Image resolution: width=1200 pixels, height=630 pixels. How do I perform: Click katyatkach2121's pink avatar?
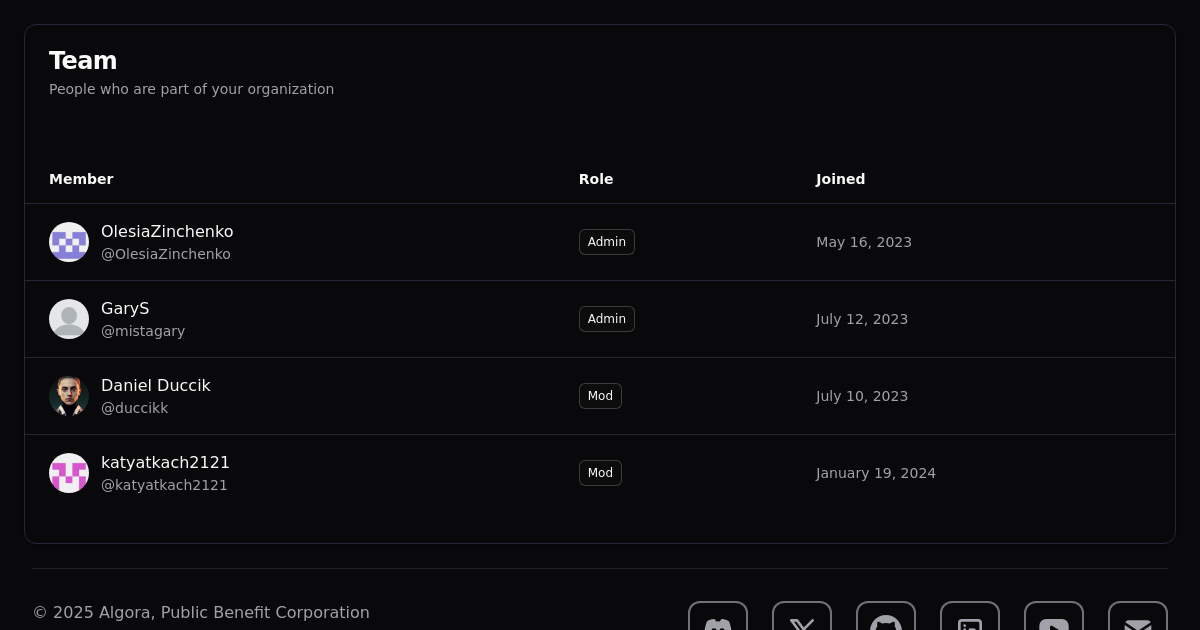[69, 473]
